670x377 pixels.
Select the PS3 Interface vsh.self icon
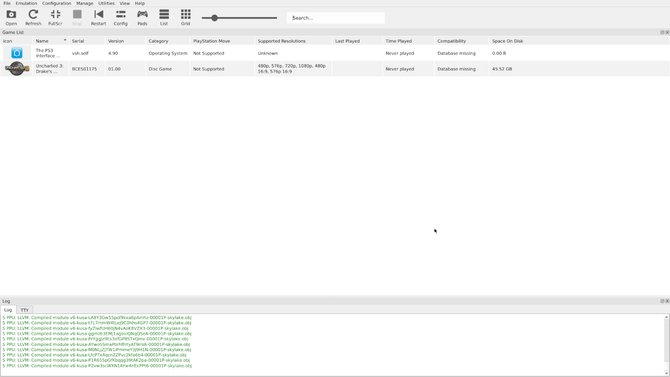click(17, 53)
